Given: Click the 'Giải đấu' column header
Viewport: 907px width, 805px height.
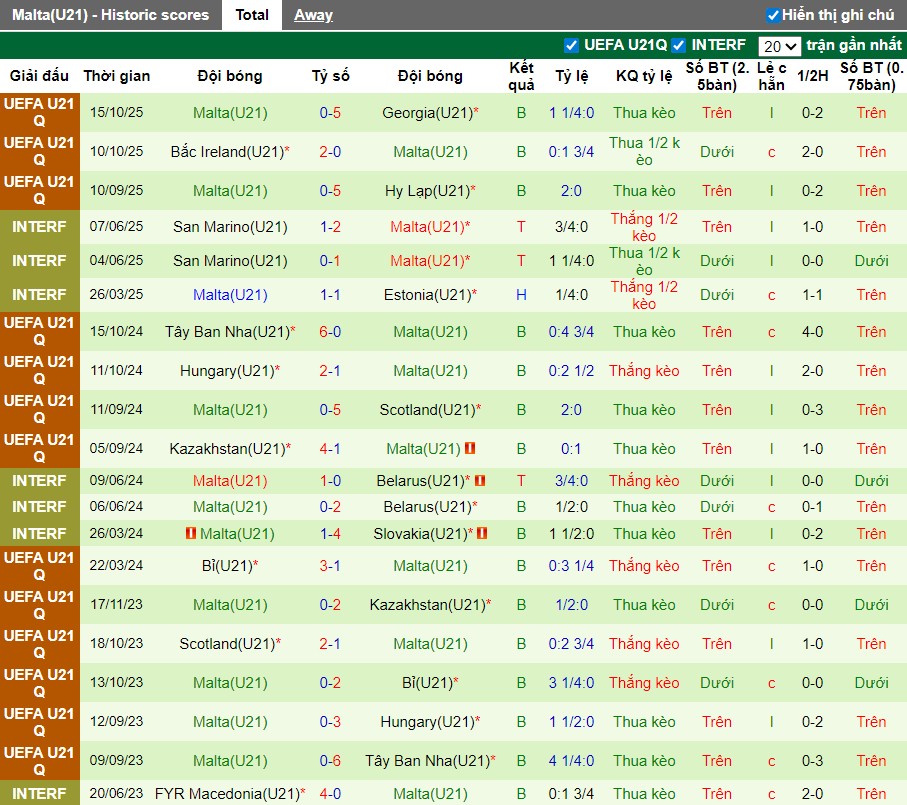Looking at the screenshot, I should click(40, 76).
